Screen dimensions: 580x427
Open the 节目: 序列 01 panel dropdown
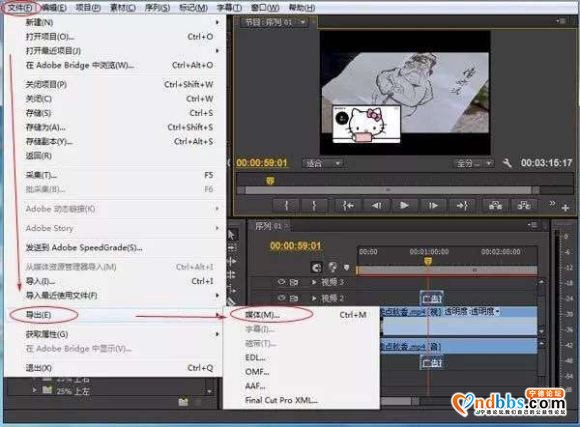point(303,22)
